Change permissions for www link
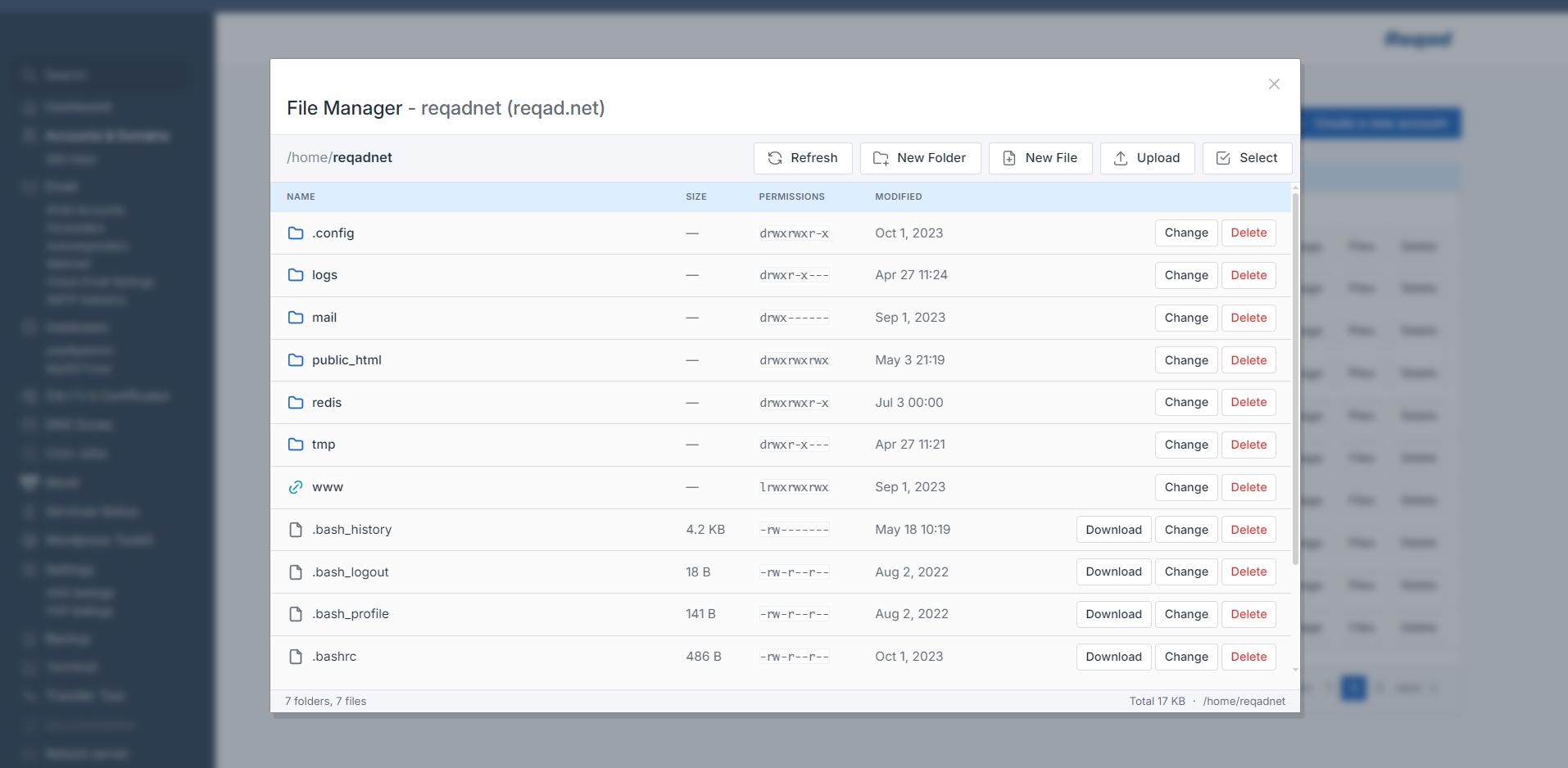 1186,487
